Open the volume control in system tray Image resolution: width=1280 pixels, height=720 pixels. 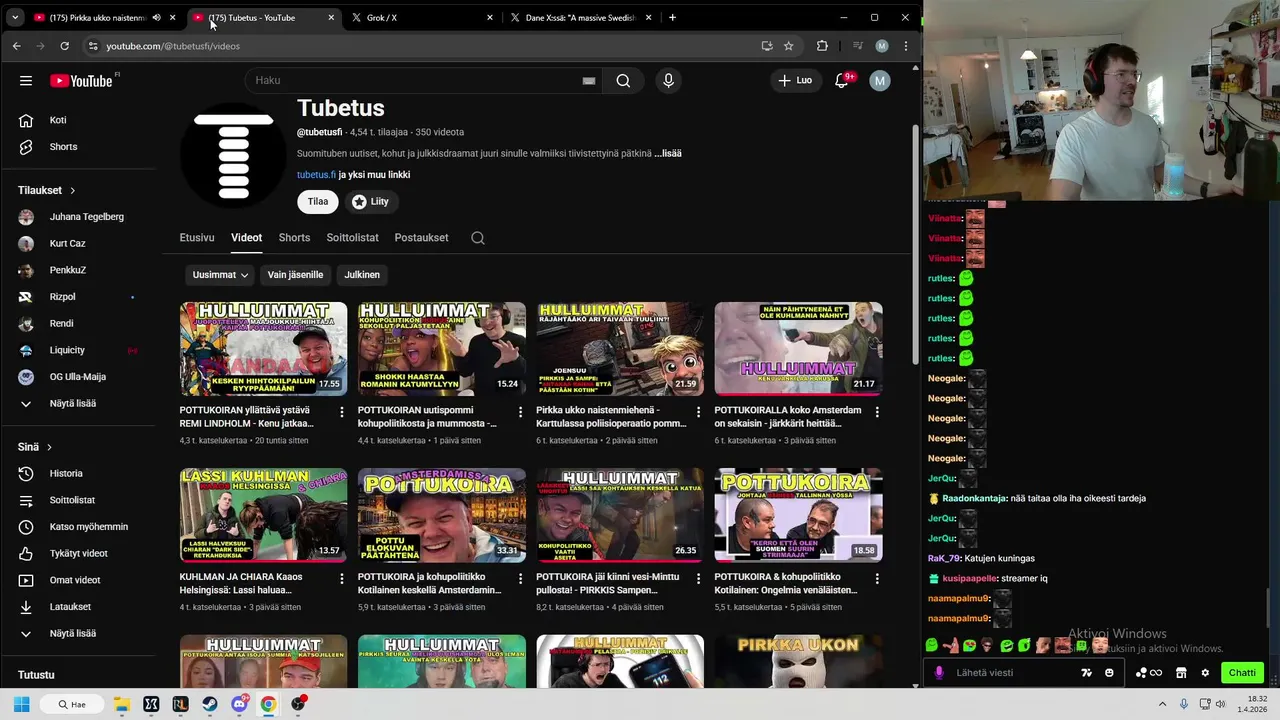coord(1220,704)
